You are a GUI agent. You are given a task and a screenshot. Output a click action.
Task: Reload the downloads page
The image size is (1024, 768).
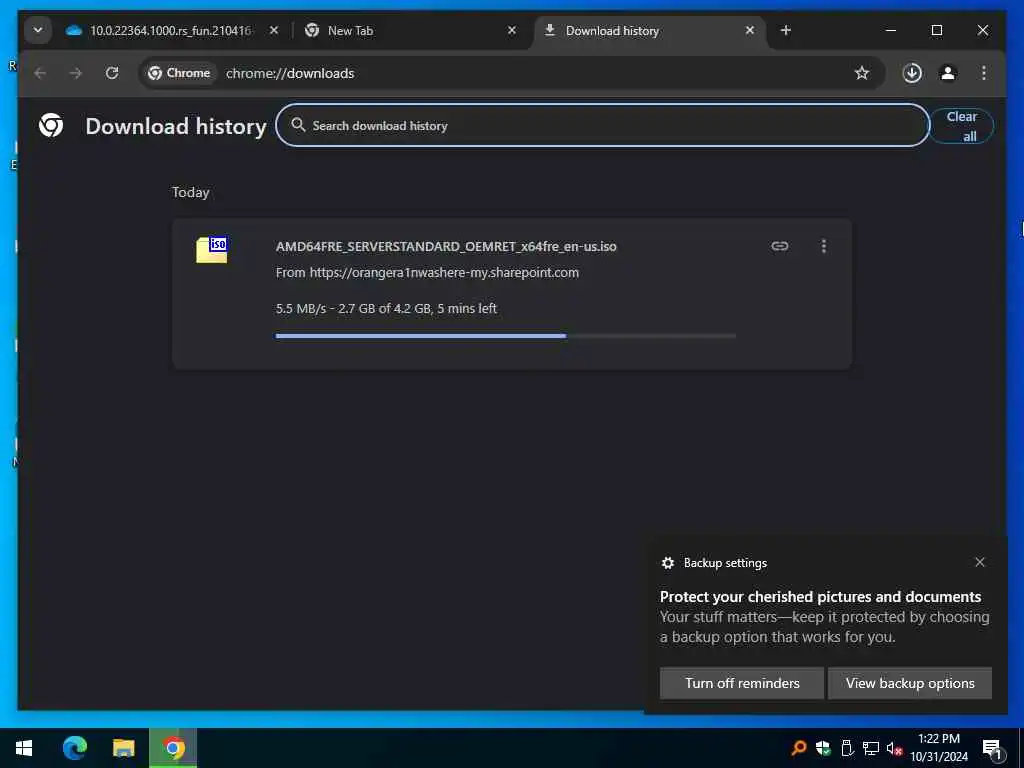coord(112,73)
